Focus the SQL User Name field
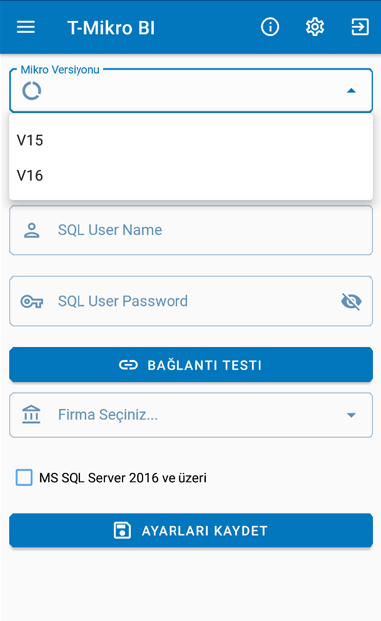This screenshot has height=621, width=381. 191,230
